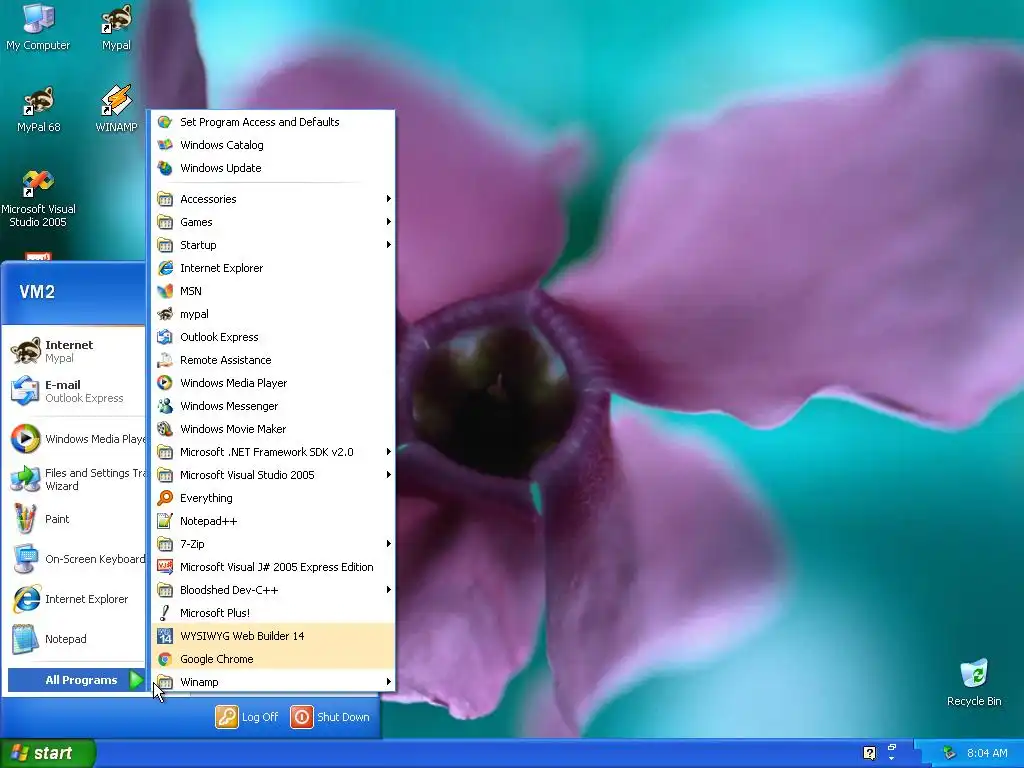Open the My Computer desktop icon
The image size is (1024, 768).
38,26
